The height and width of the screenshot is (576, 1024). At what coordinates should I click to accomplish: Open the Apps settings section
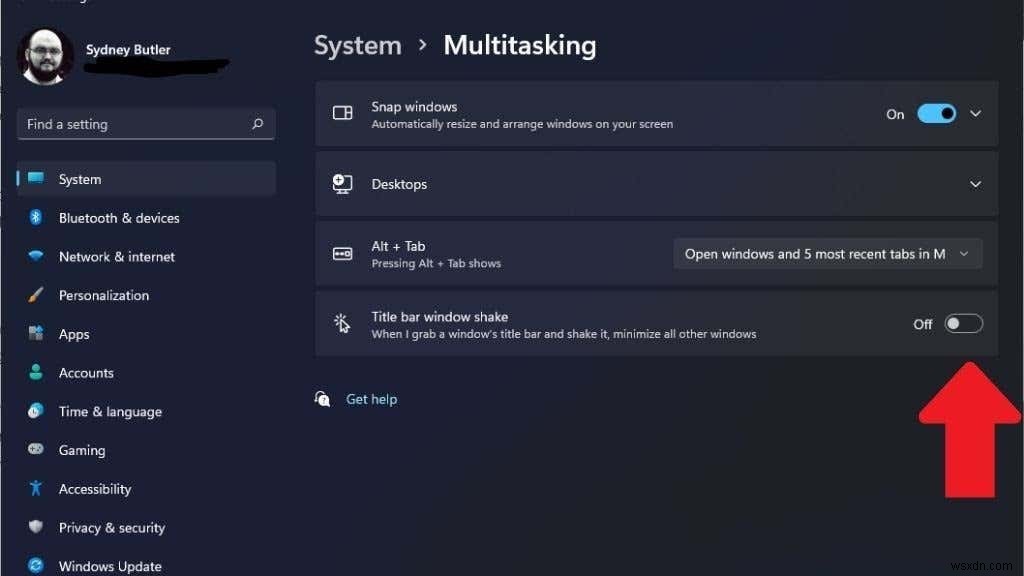[x=73, y=334]
